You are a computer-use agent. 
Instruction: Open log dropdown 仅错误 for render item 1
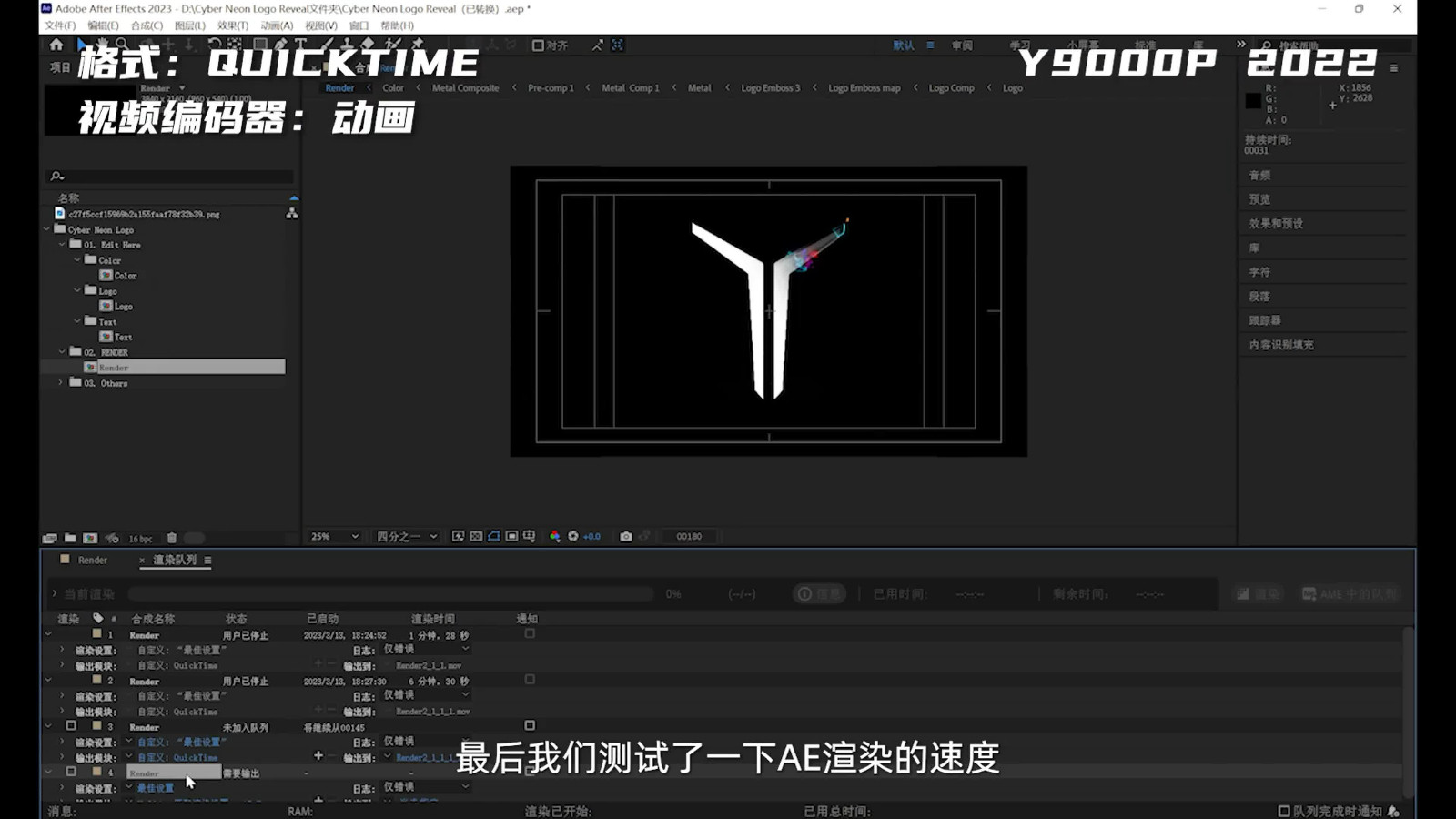(x=426, y=650)
